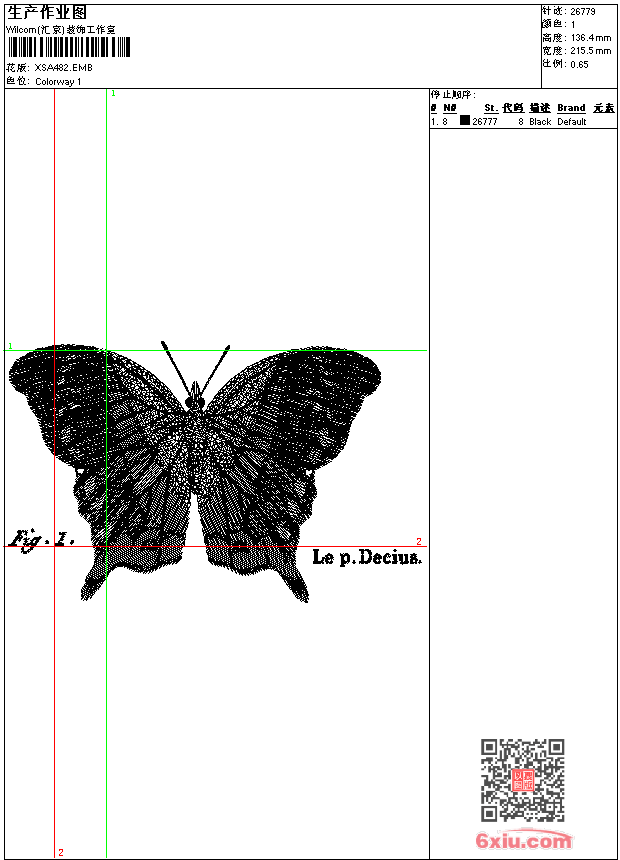Click the 'N#' column header
Screen dimensions: 620x860
click(x=450, y=108)
